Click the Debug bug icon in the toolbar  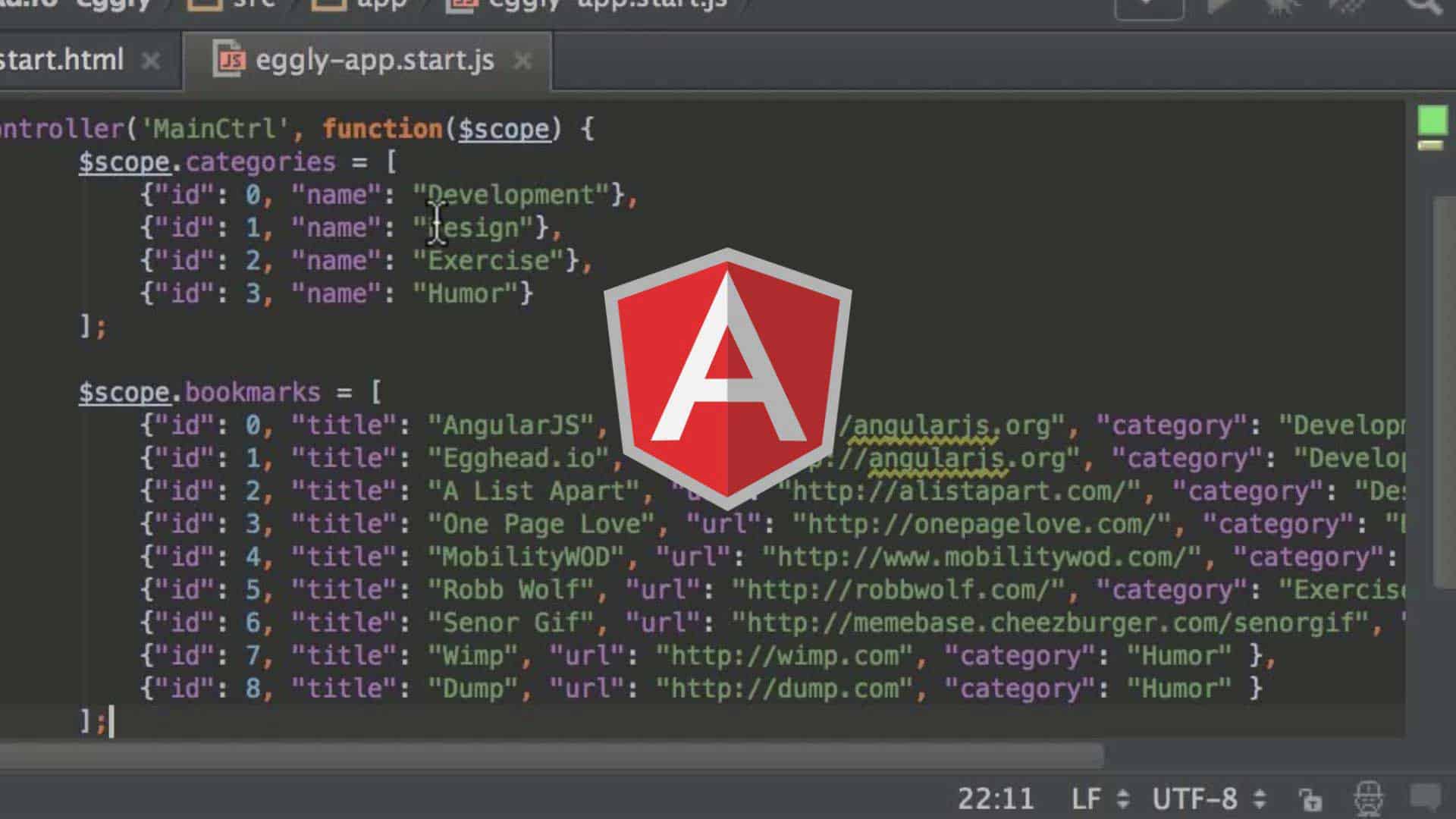pos(1283,6)
